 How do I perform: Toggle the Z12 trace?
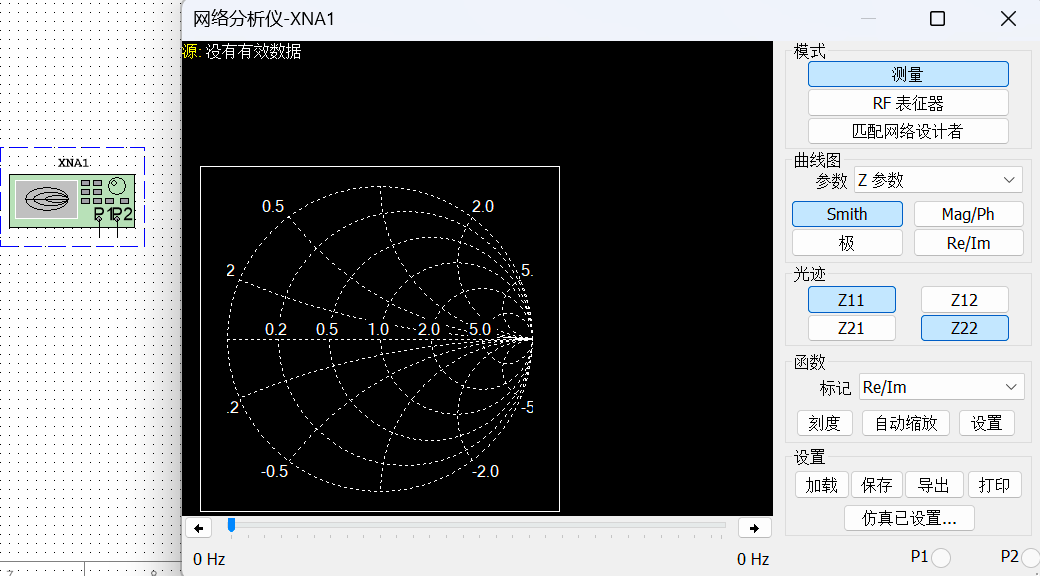pyautogui.click(x=964, y=300)
